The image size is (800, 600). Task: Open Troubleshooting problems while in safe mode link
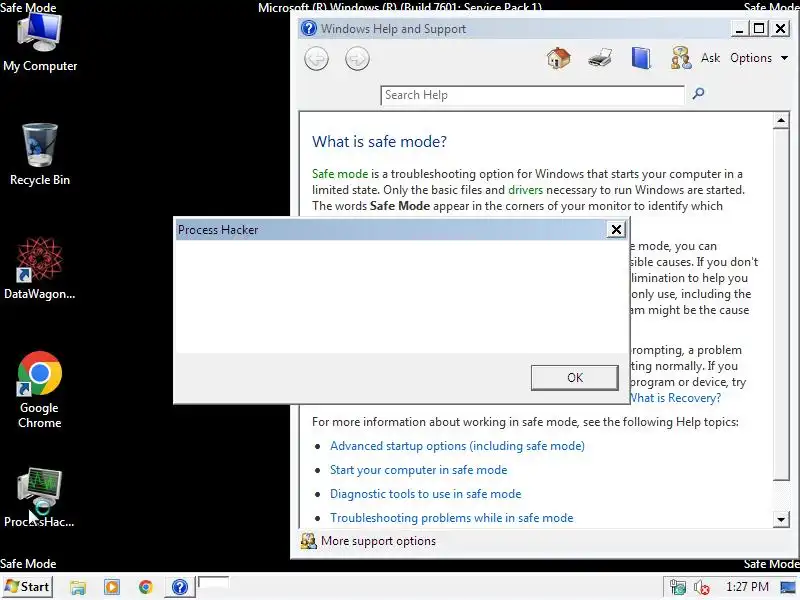coord(452,518)
